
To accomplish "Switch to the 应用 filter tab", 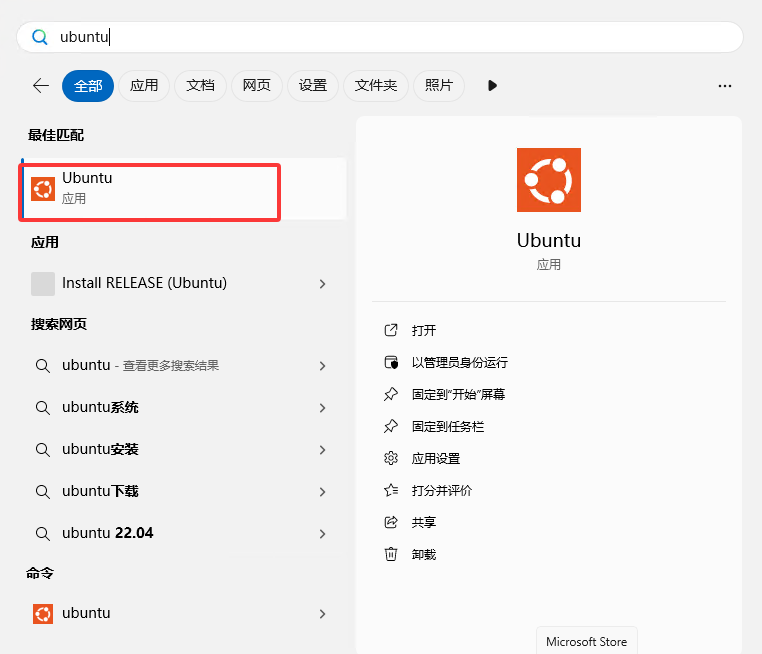I will click(x=144, y=86).
